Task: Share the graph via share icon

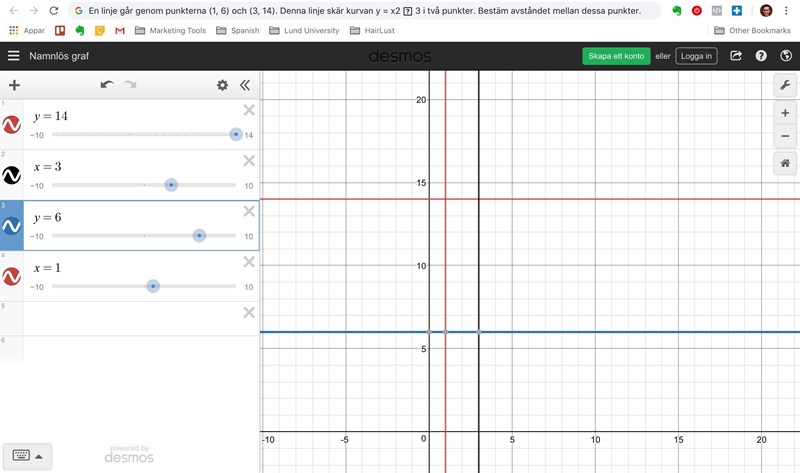Action: click(736, 56)
